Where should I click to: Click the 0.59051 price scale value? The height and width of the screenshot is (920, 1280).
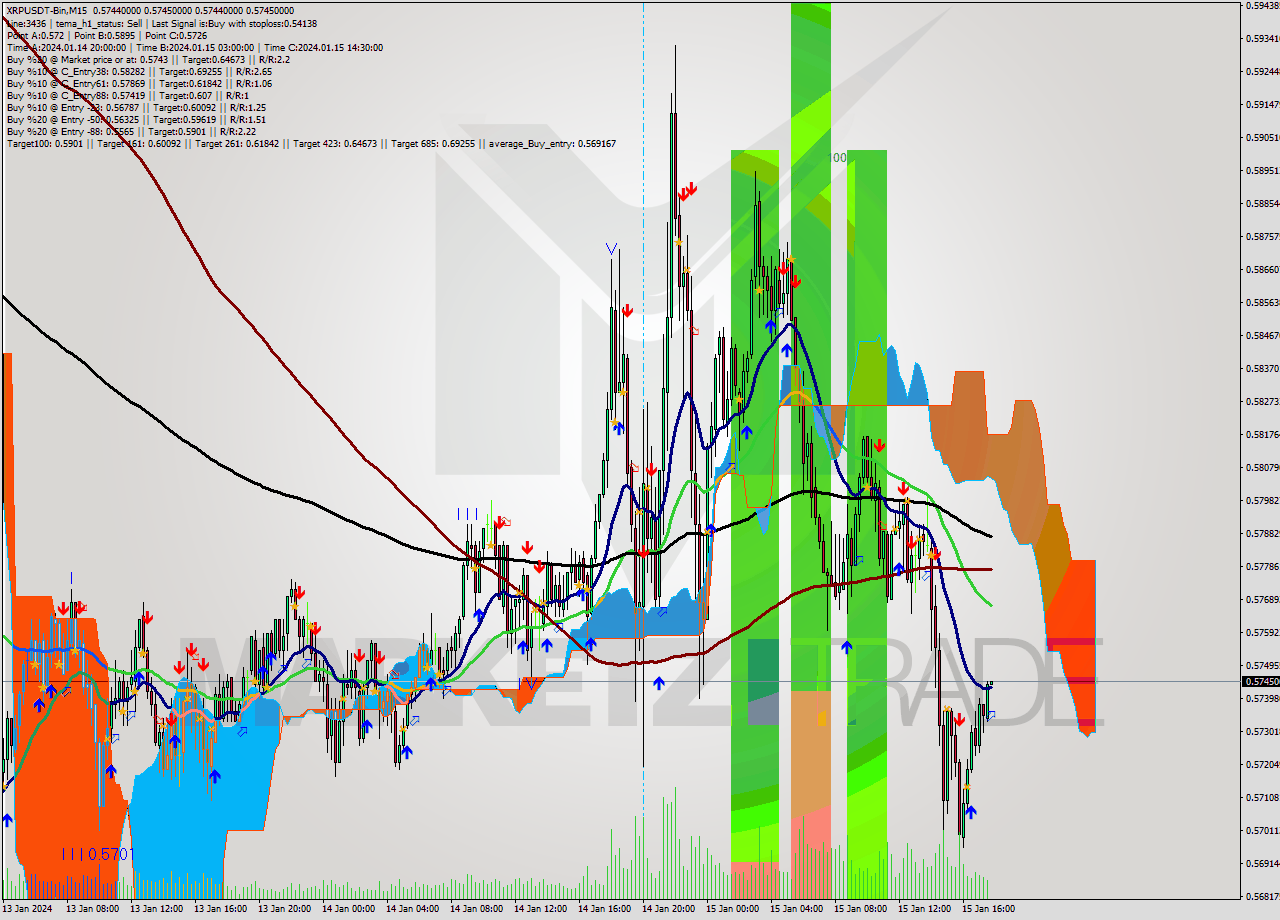1261,137
